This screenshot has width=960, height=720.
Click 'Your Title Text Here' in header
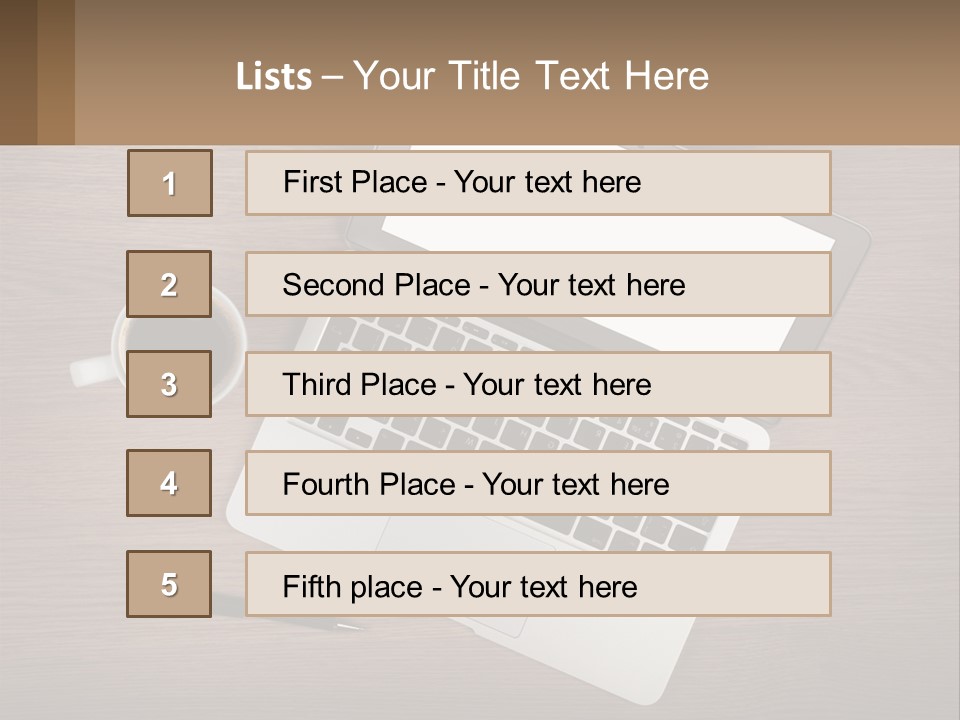pos(531,76)
